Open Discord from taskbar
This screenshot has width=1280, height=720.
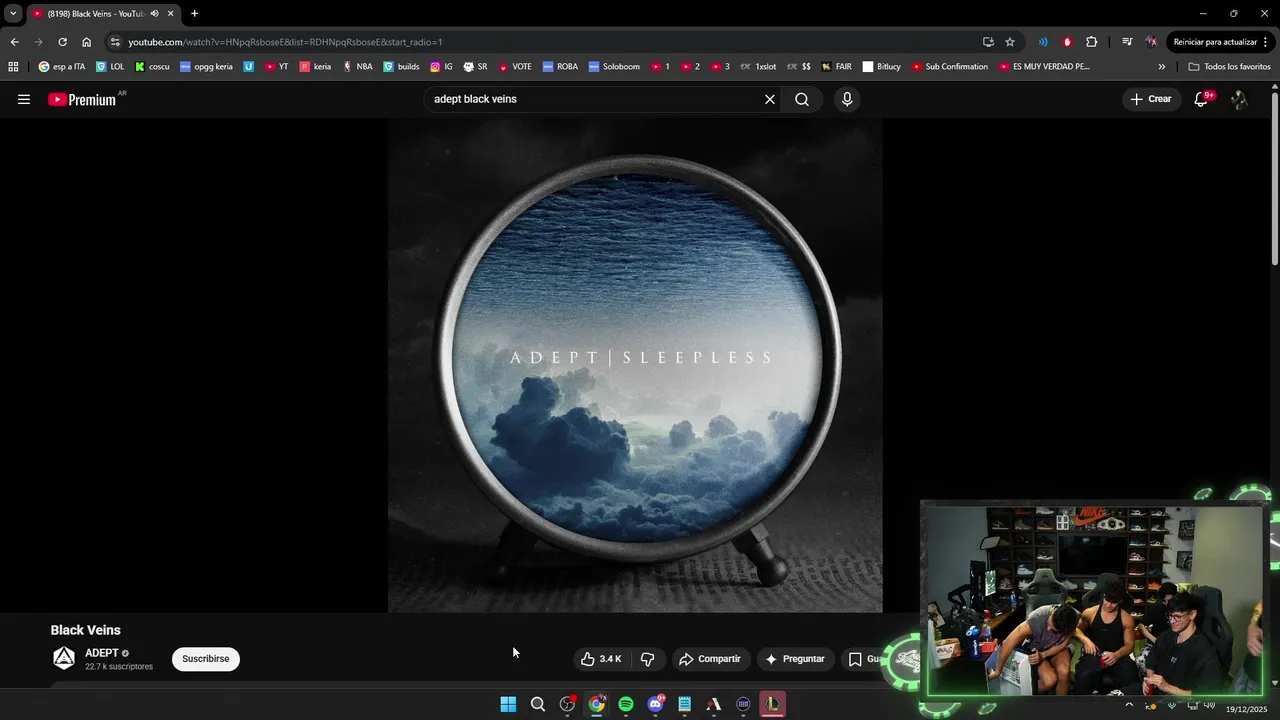[x=655, y=704]
